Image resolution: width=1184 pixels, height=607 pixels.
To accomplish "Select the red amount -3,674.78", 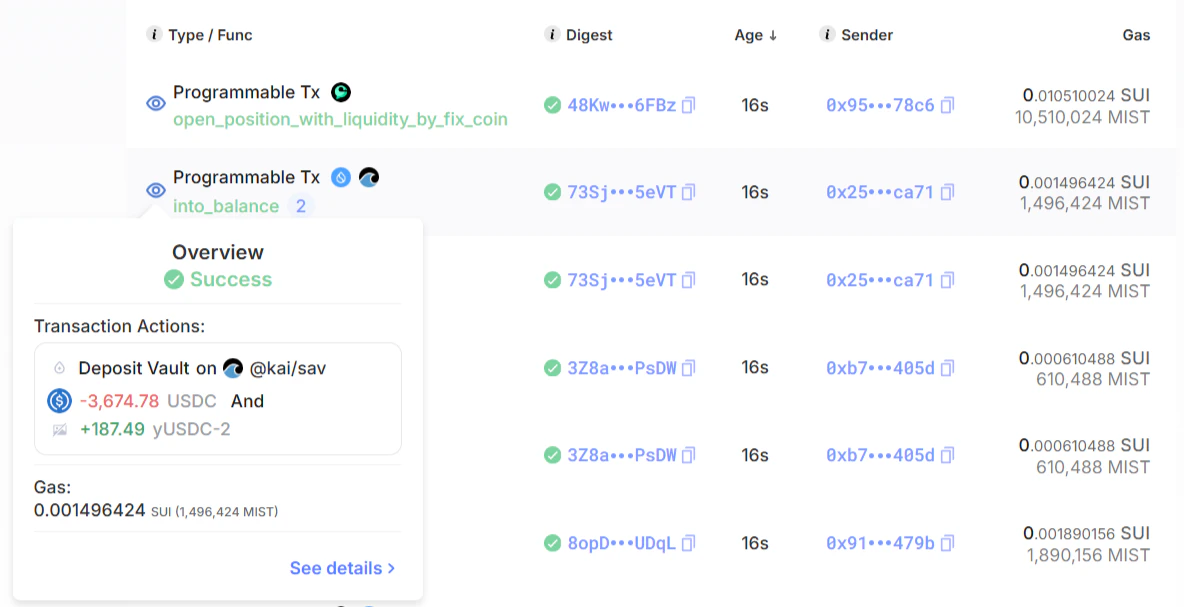I will pos(119,401).
